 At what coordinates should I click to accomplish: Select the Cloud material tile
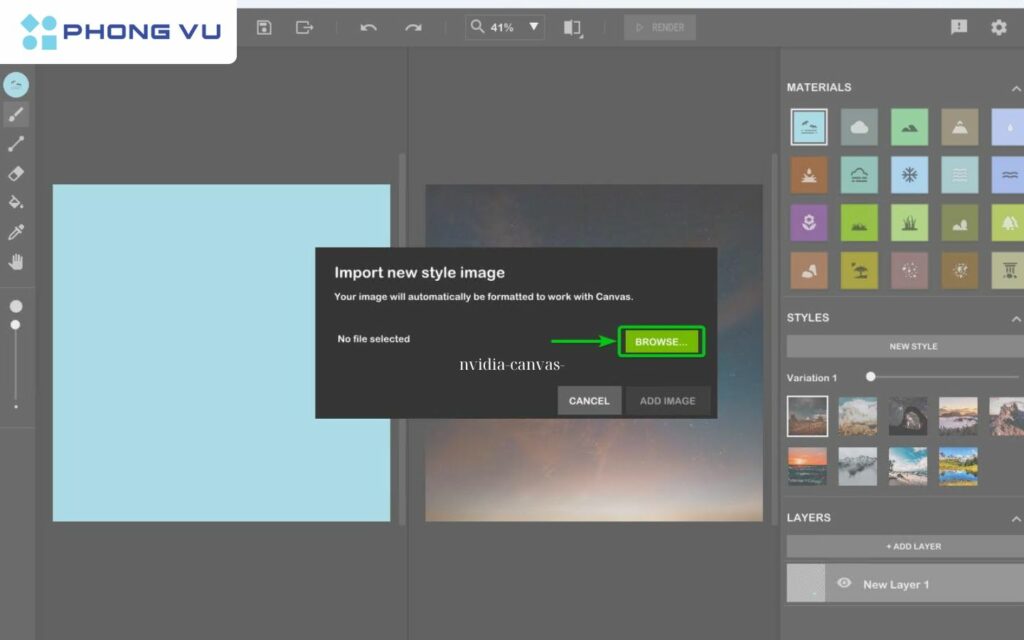(x=858, y=126)
